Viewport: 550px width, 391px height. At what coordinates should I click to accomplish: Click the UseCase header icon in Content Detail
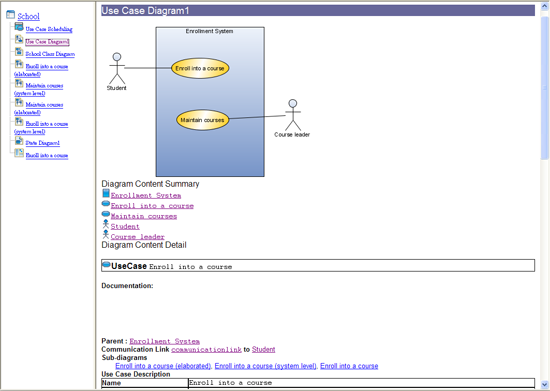(106, 265)
